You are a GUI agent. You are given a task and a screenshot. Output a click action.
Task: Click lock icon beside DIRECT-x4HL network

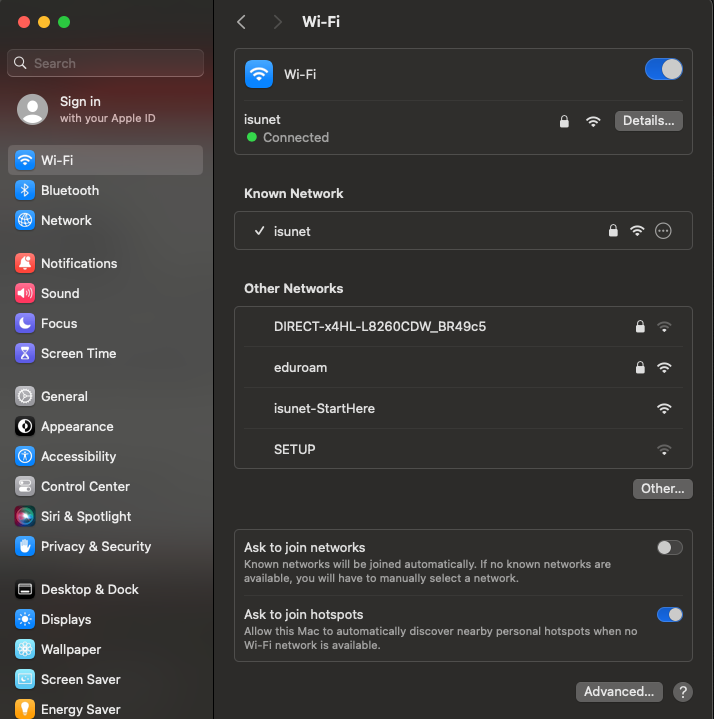[640, 326]
